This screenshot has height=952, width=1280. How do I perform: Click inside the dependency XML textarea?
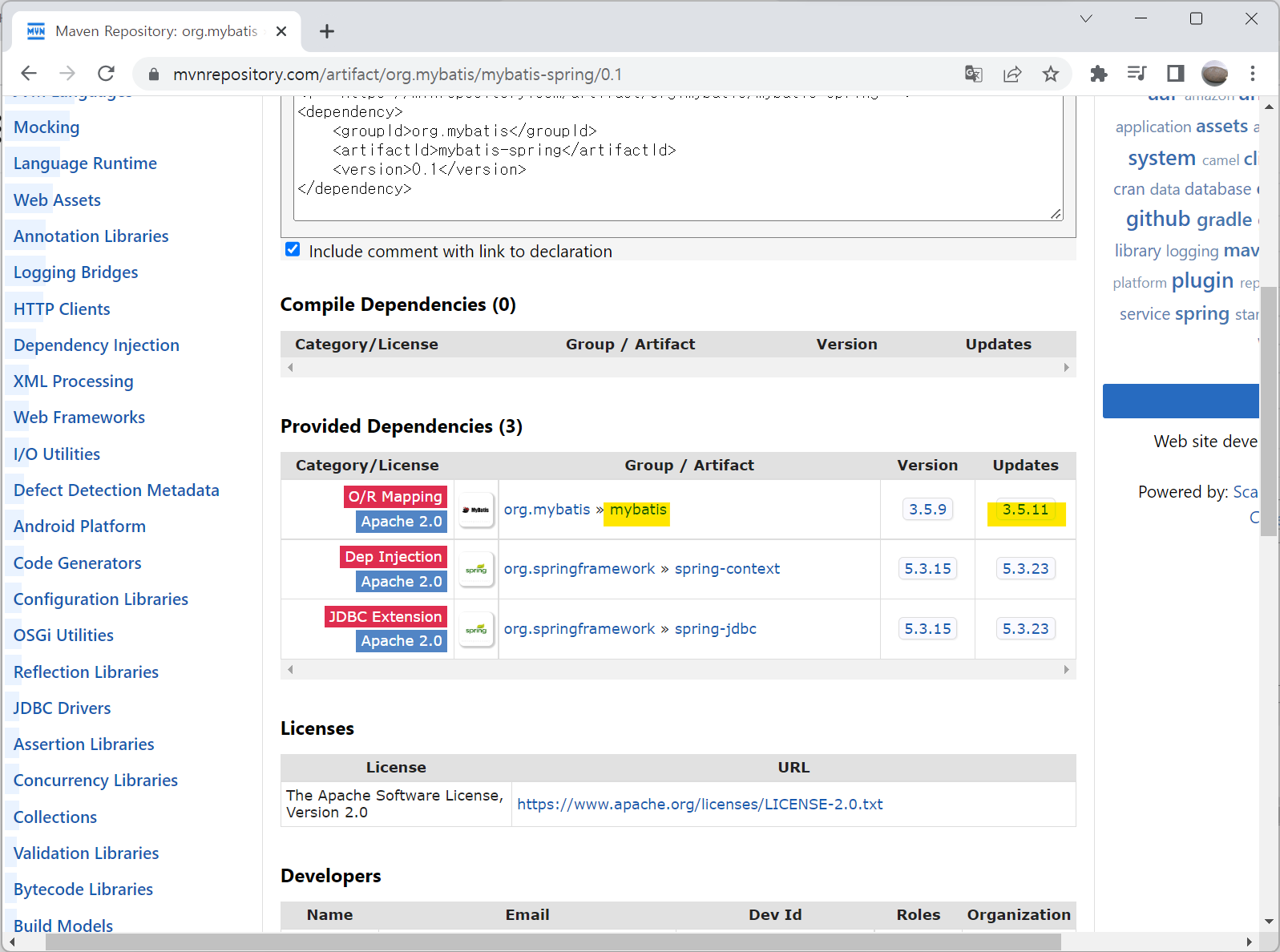pyautogui.click(x=678, y=157)
